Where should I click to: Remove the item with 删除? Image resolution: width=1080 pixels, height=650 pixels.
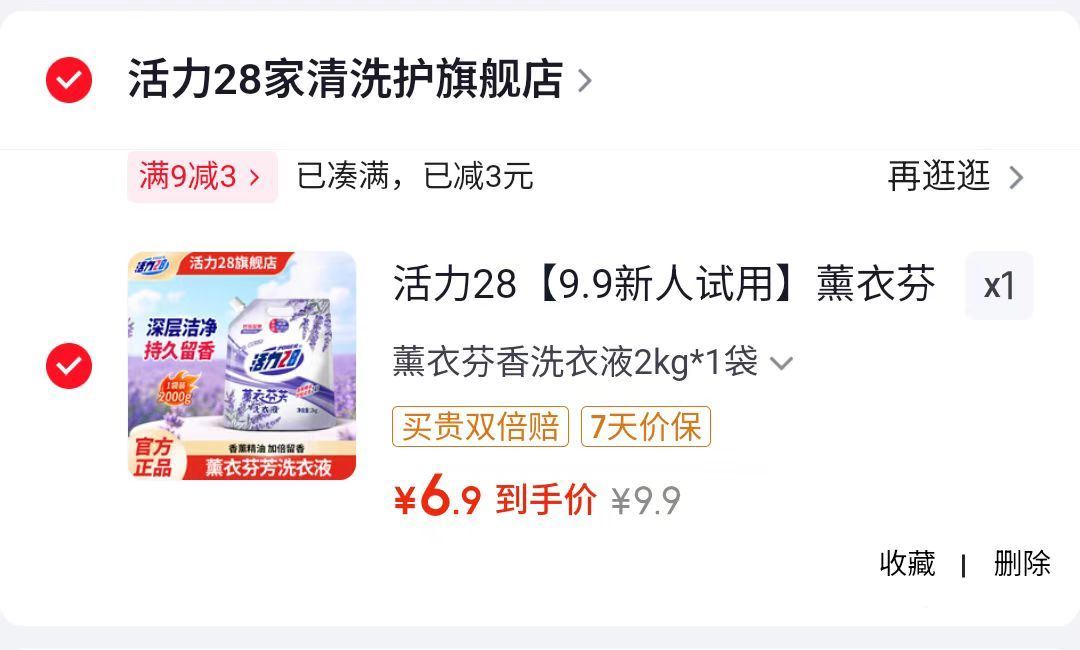click(1022, 564)
